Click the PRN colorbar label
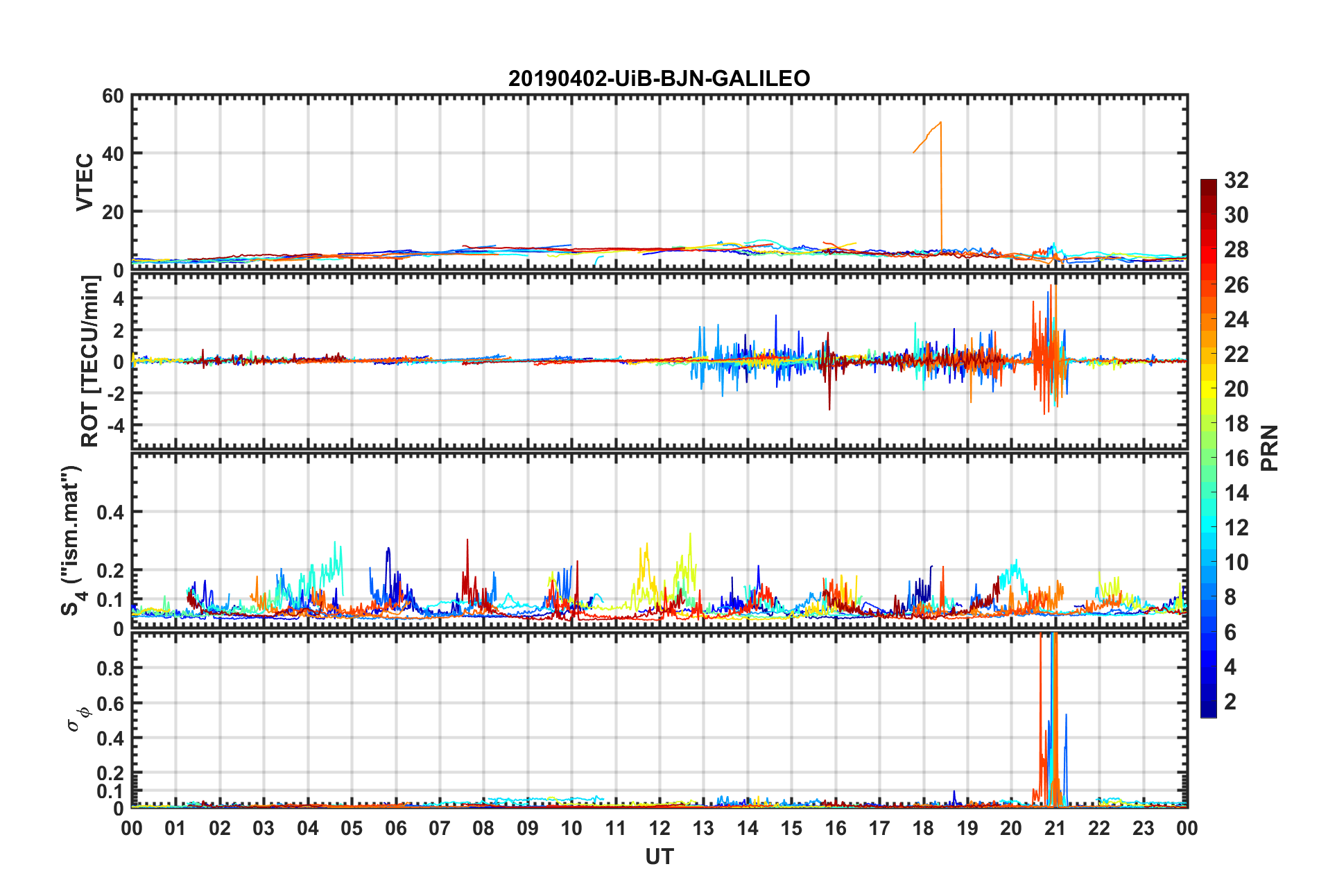 (x=1270, y=448)
